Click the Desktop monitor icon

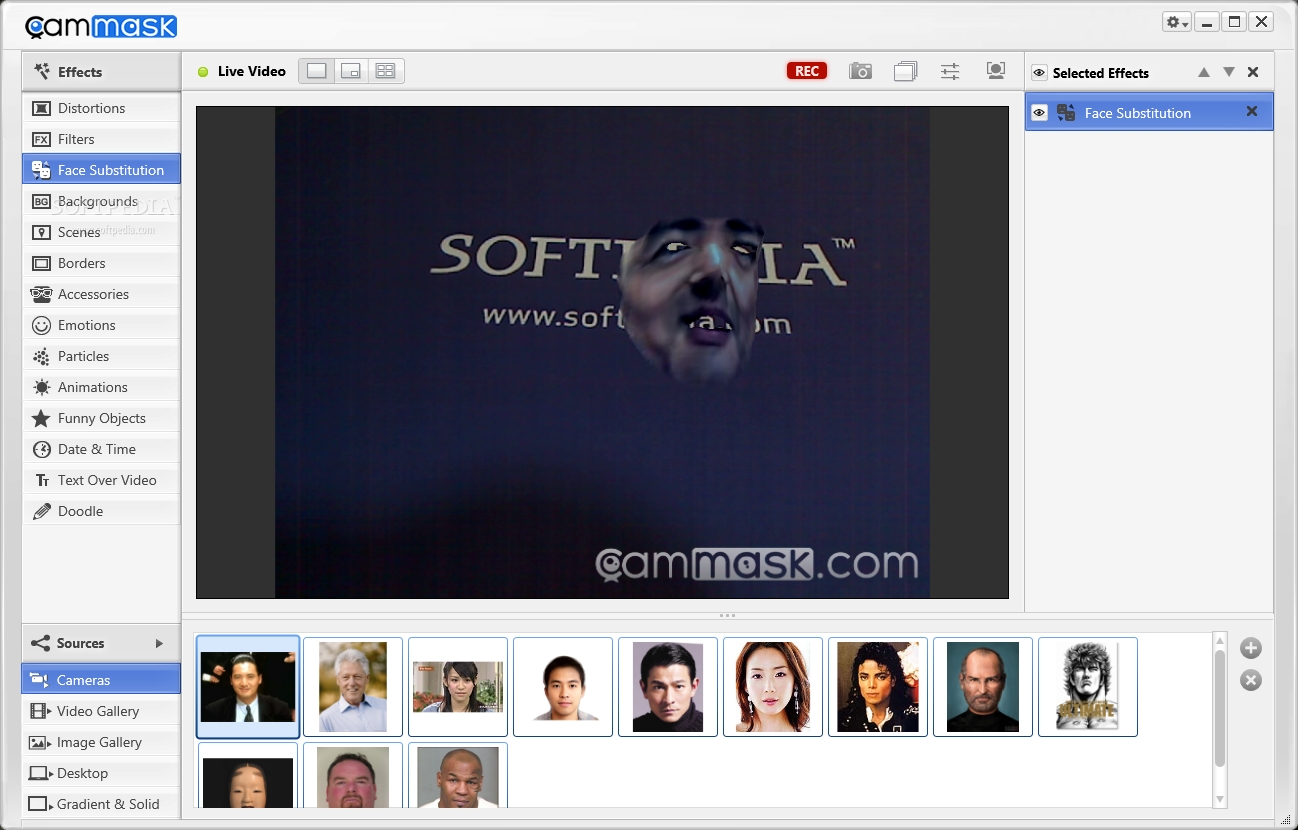(40, 773)
